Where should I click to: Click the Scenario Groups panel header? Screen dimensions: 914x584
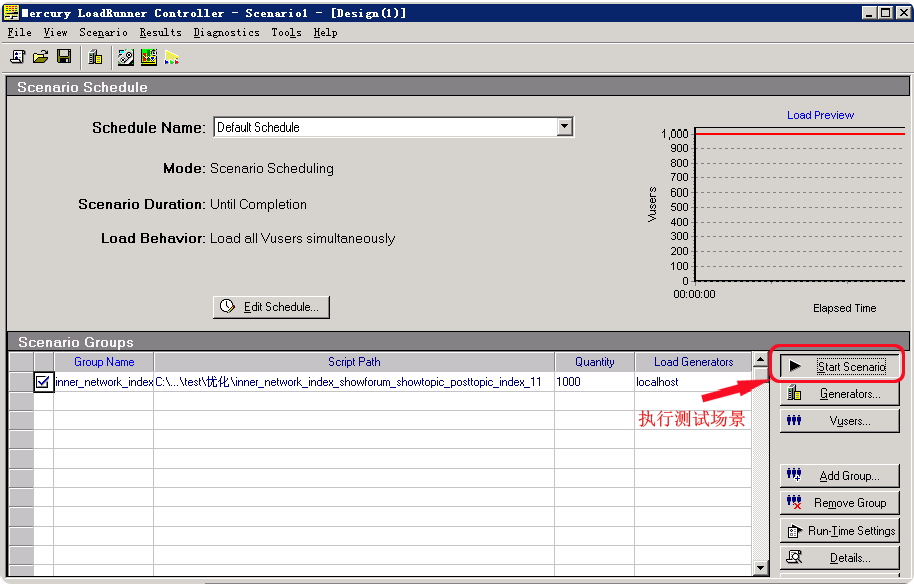(x=458, y=342)
